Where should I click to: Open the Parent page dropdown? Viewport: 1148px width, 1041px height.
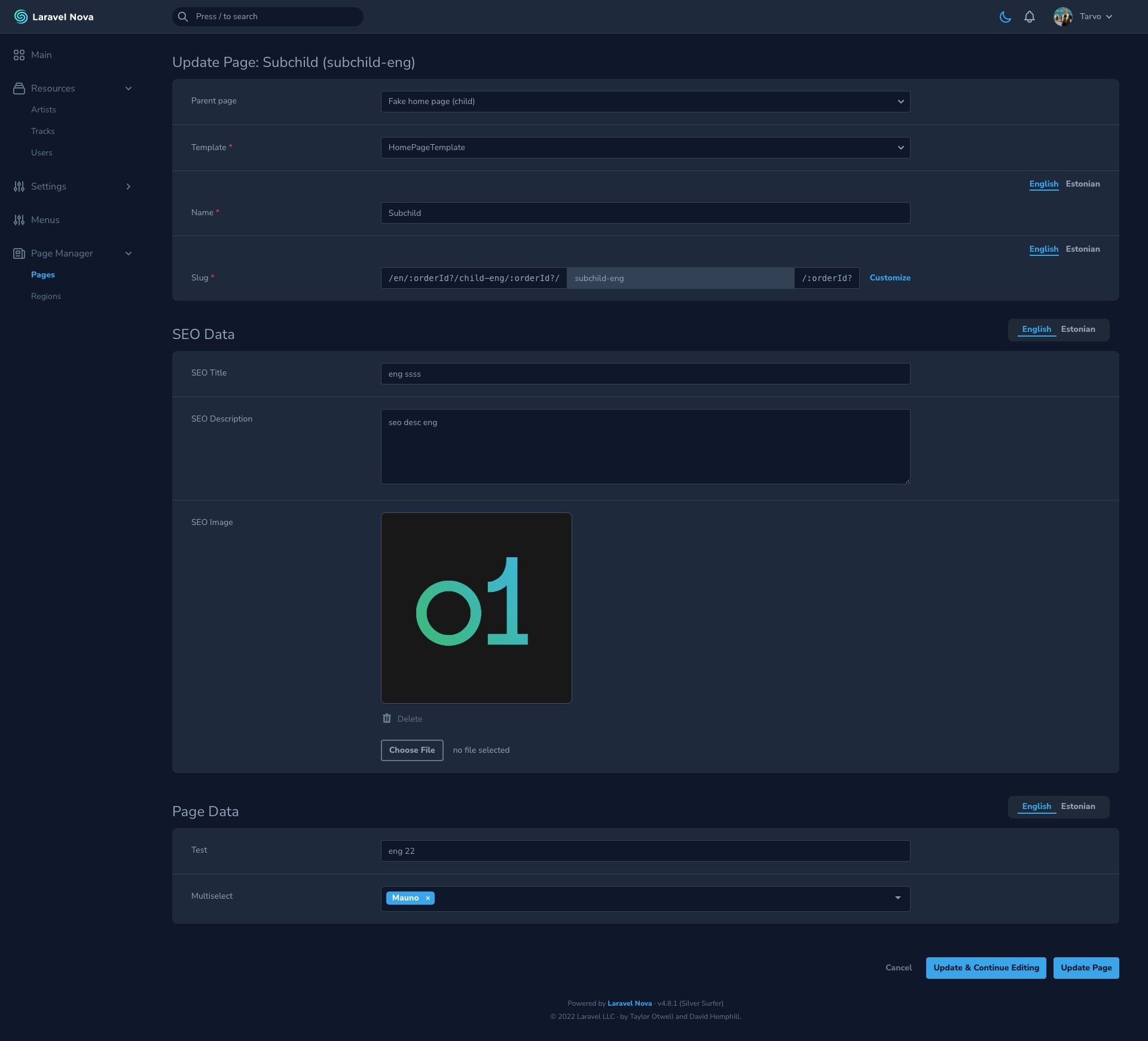point(645,101)
